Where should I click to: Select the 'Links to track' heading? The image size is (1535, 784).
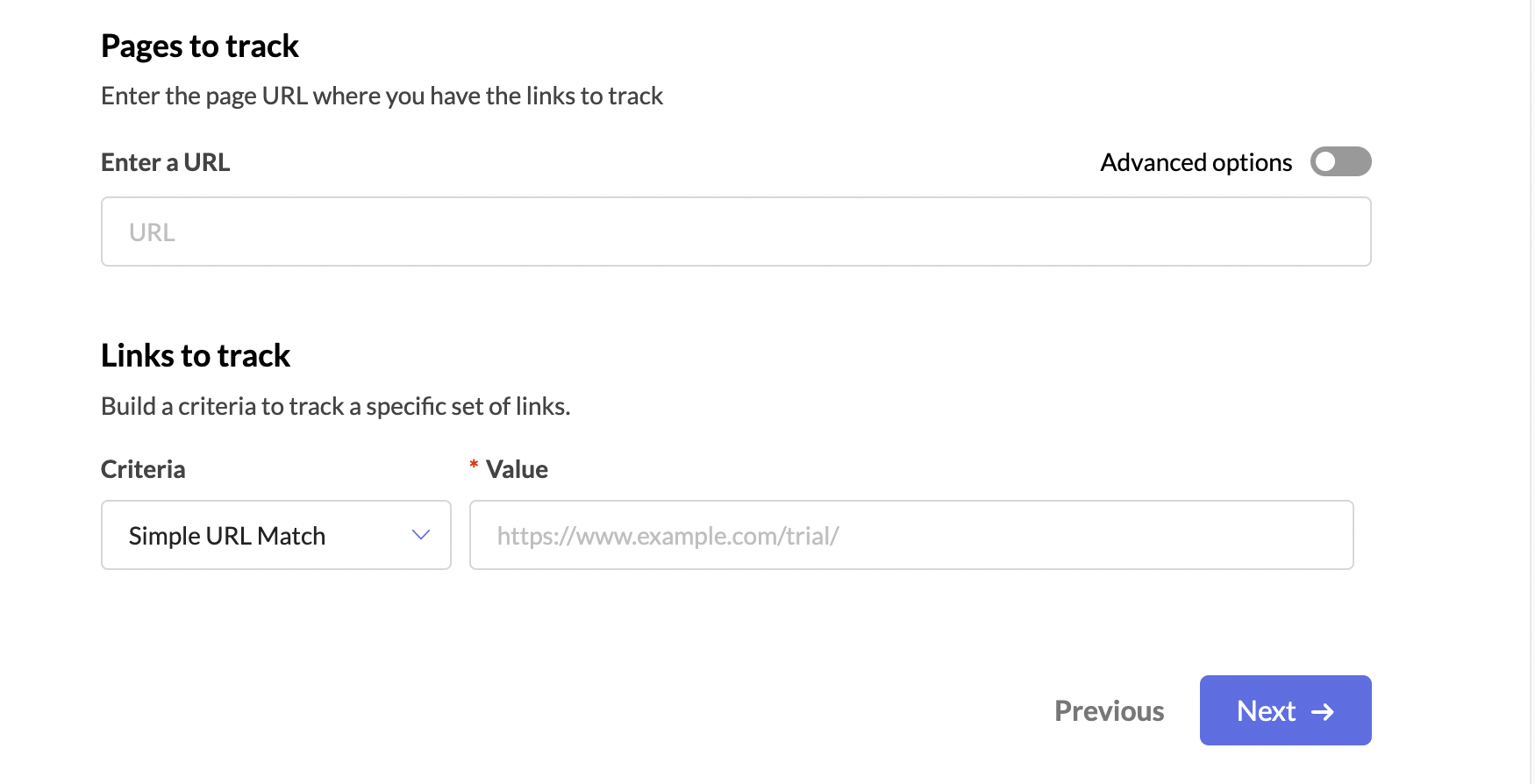196,355
